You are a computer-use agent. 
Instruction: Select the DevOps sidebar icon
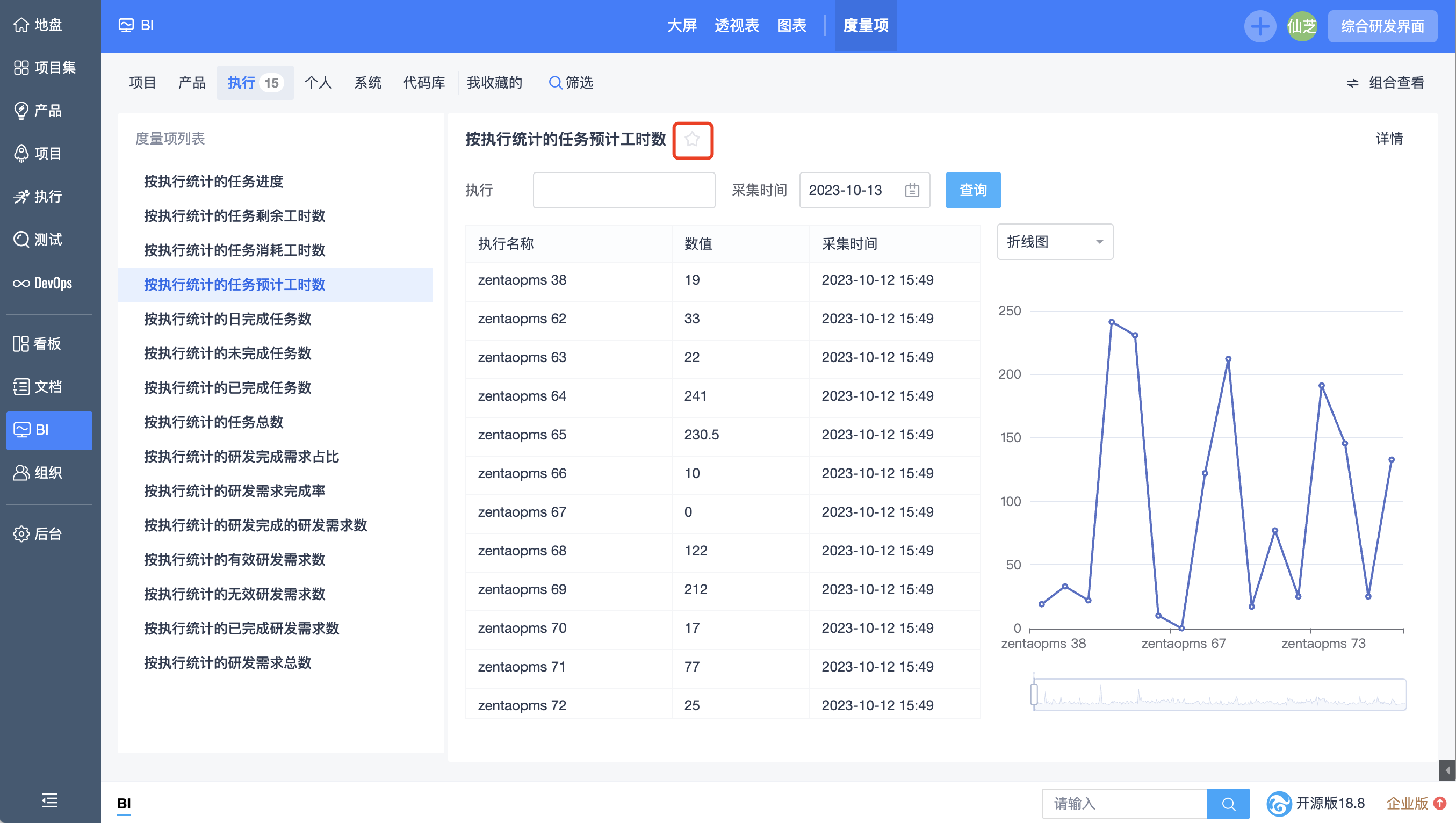21,283
